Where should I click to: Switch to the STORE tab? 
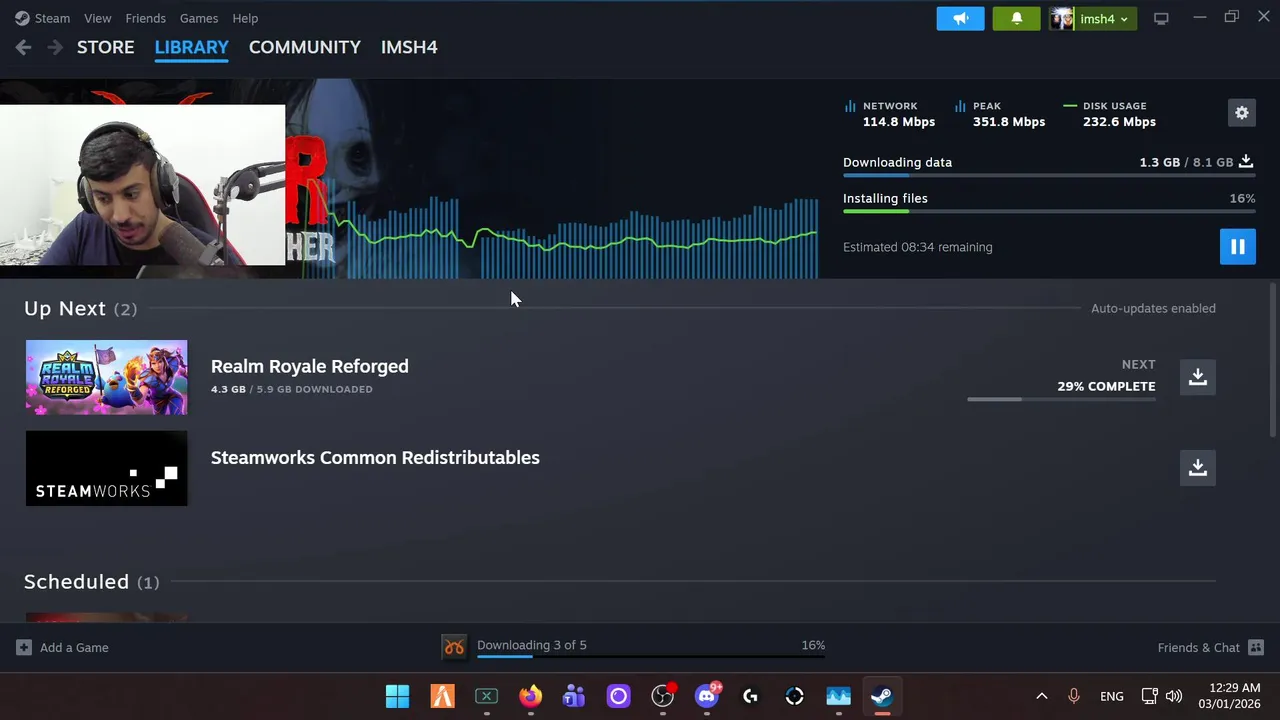coord(106,47)
